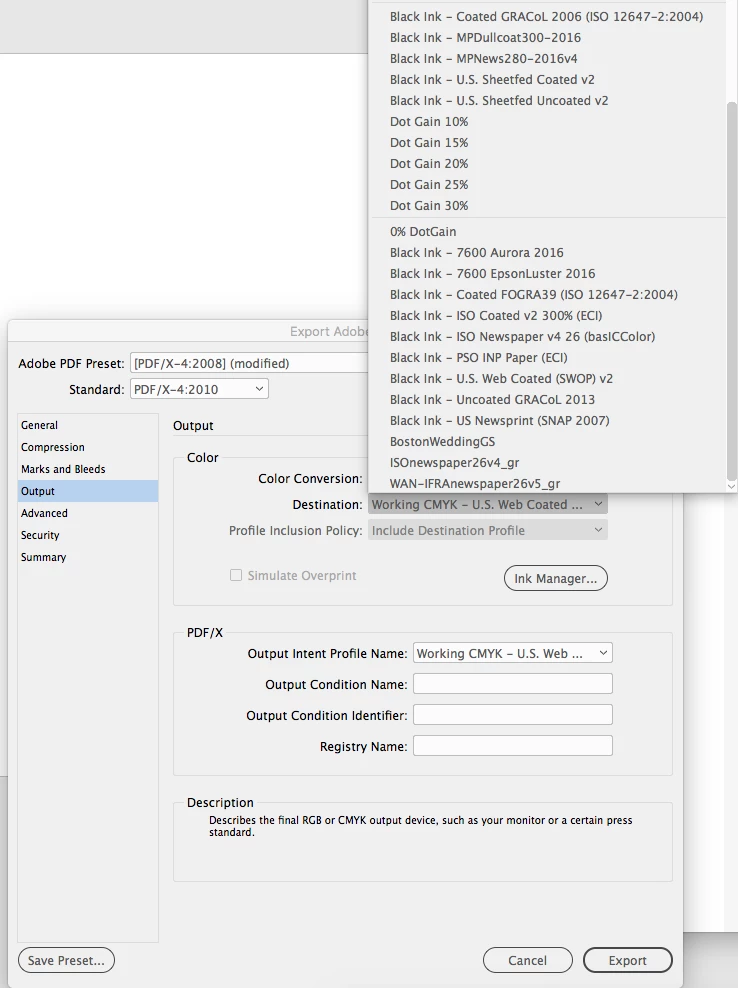The height and width of the screenshot is (988, 738).
Task: Click the Registry Name field
Action: pyautogui.click(x=512, y=746)
